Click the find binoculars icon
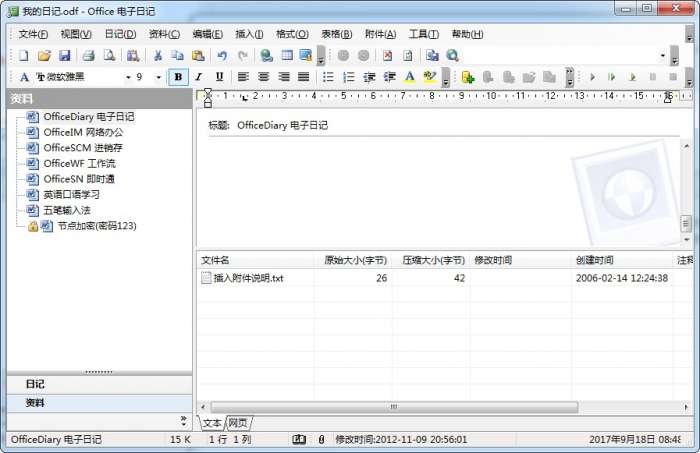The width and height of the screenshot is (700, 453). (x=133, y=56)
